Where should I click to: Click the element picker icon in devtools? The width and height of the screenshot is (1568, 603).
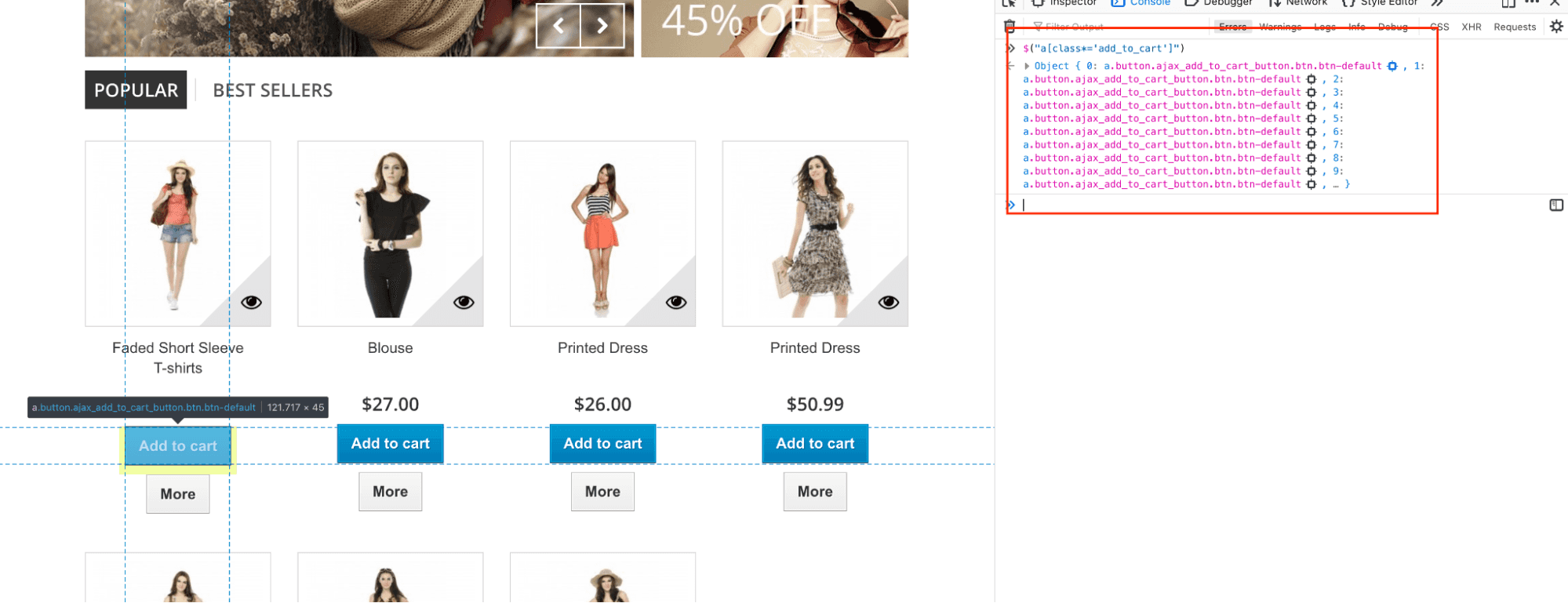coord(1010,3)
